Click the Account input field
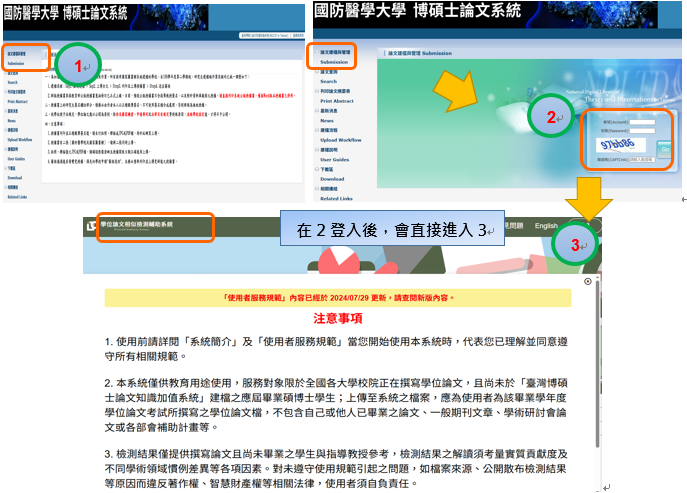The width and height of the screenshot is (687, 493). click(642, 122)
